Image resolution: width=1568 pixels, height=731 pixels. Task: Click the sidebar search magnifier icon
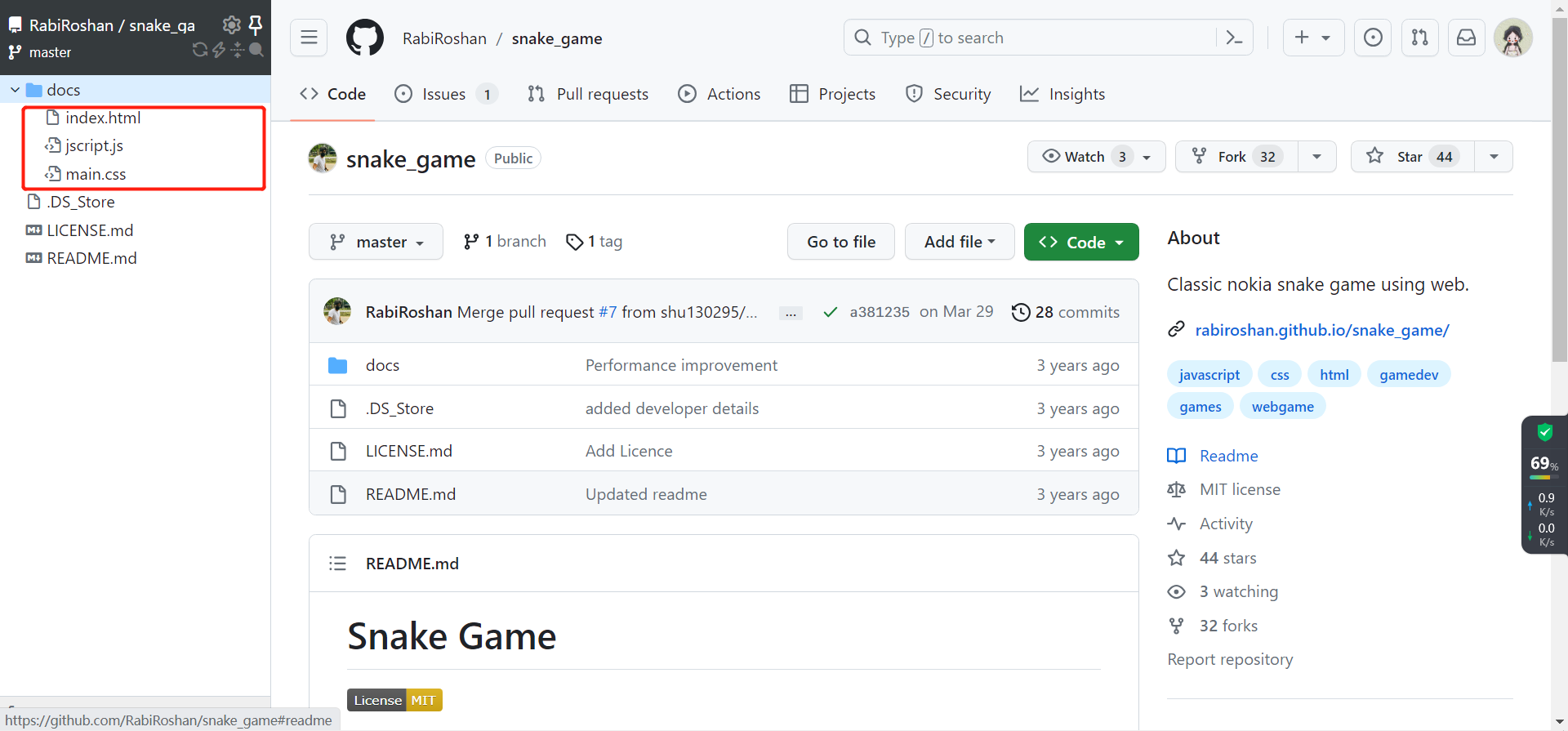pyautogui.click(x=256, y=51)
